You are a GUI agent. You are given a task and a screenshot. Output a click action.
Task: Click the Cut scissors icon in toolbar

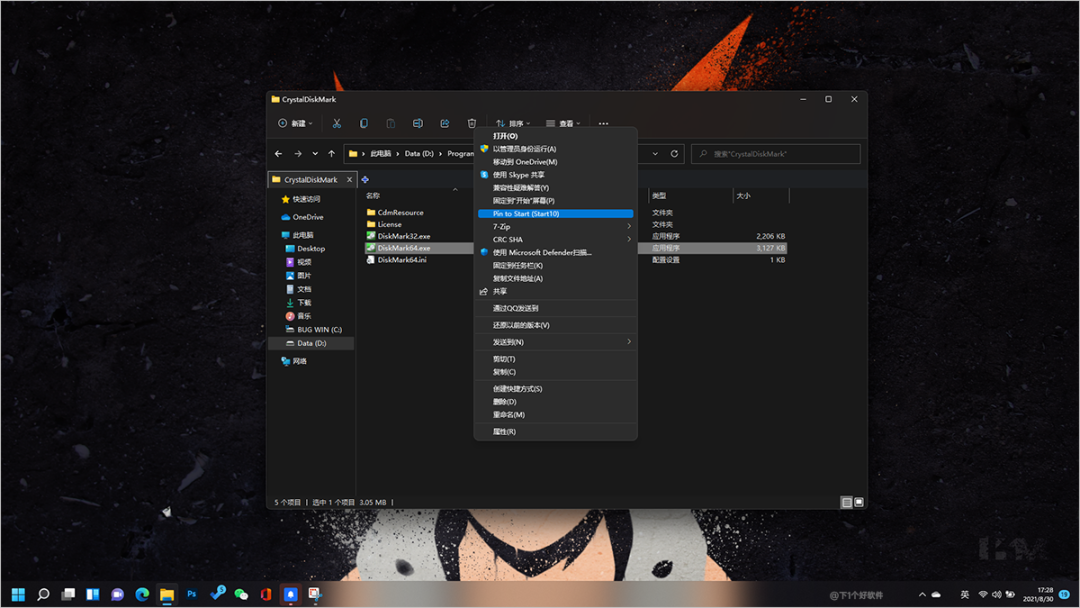coord(337,124)
